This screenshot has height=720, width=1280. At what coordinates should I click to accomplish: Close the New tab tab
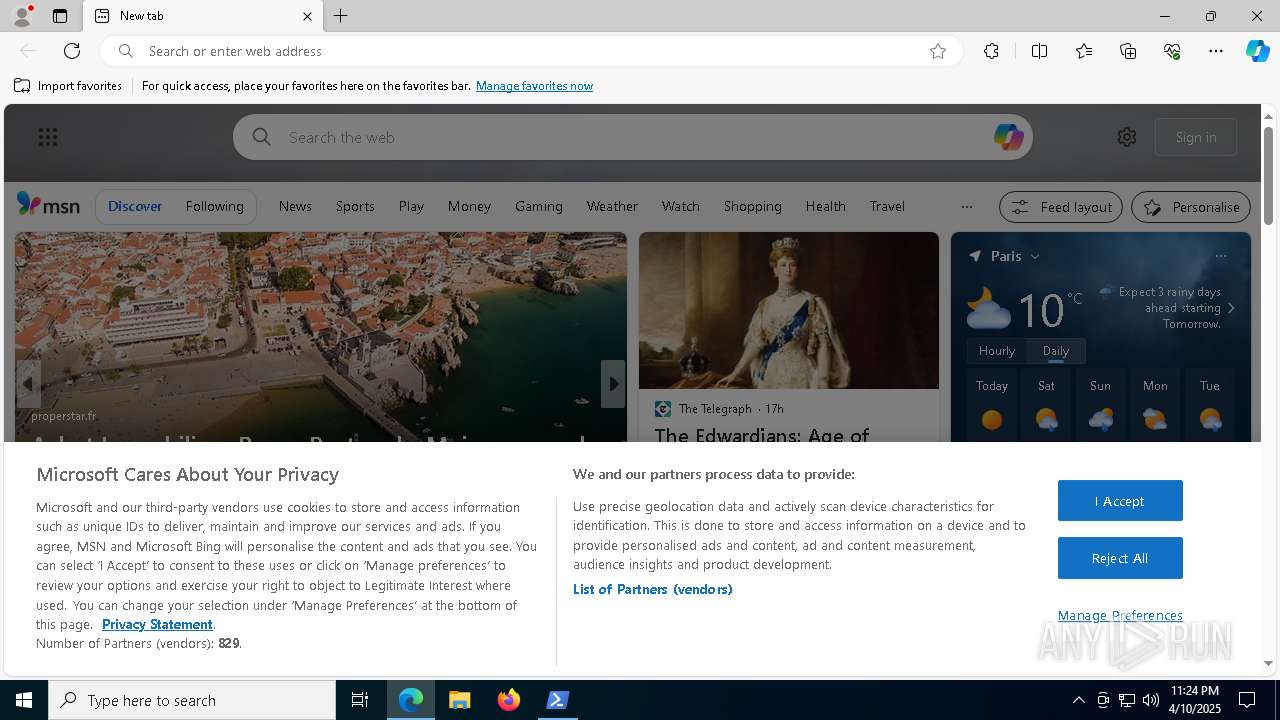coord(307,16)
